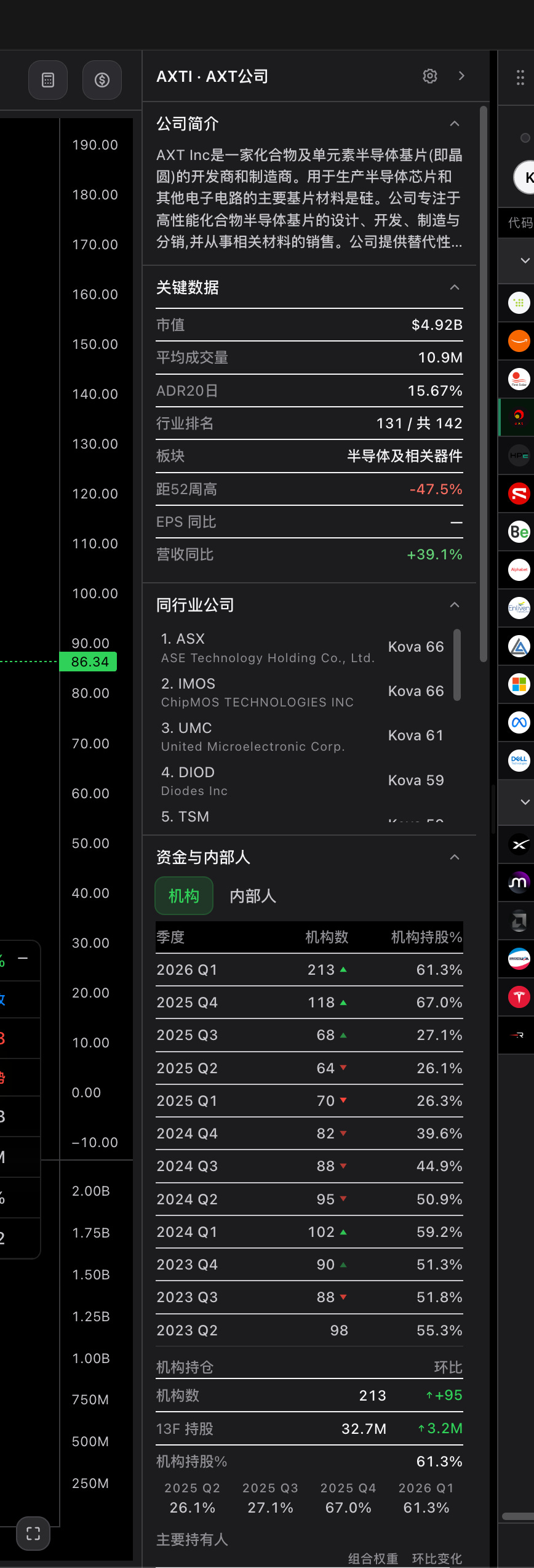Viewport: 534px width, 1568px height.
Task: Click the minus icon in the chart legend
Action: (x=23, y=959)
